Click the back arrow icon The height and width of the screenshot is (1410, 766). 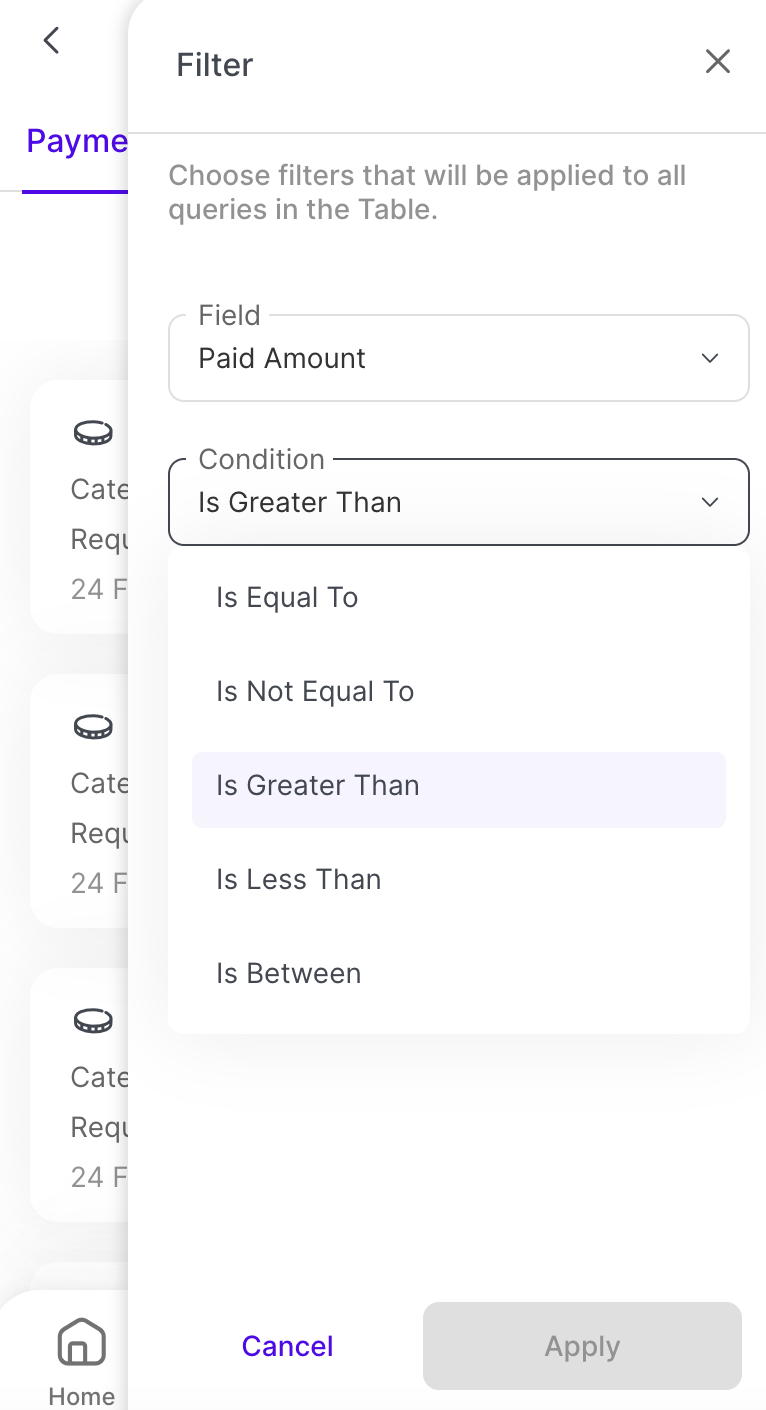[52, 41]
